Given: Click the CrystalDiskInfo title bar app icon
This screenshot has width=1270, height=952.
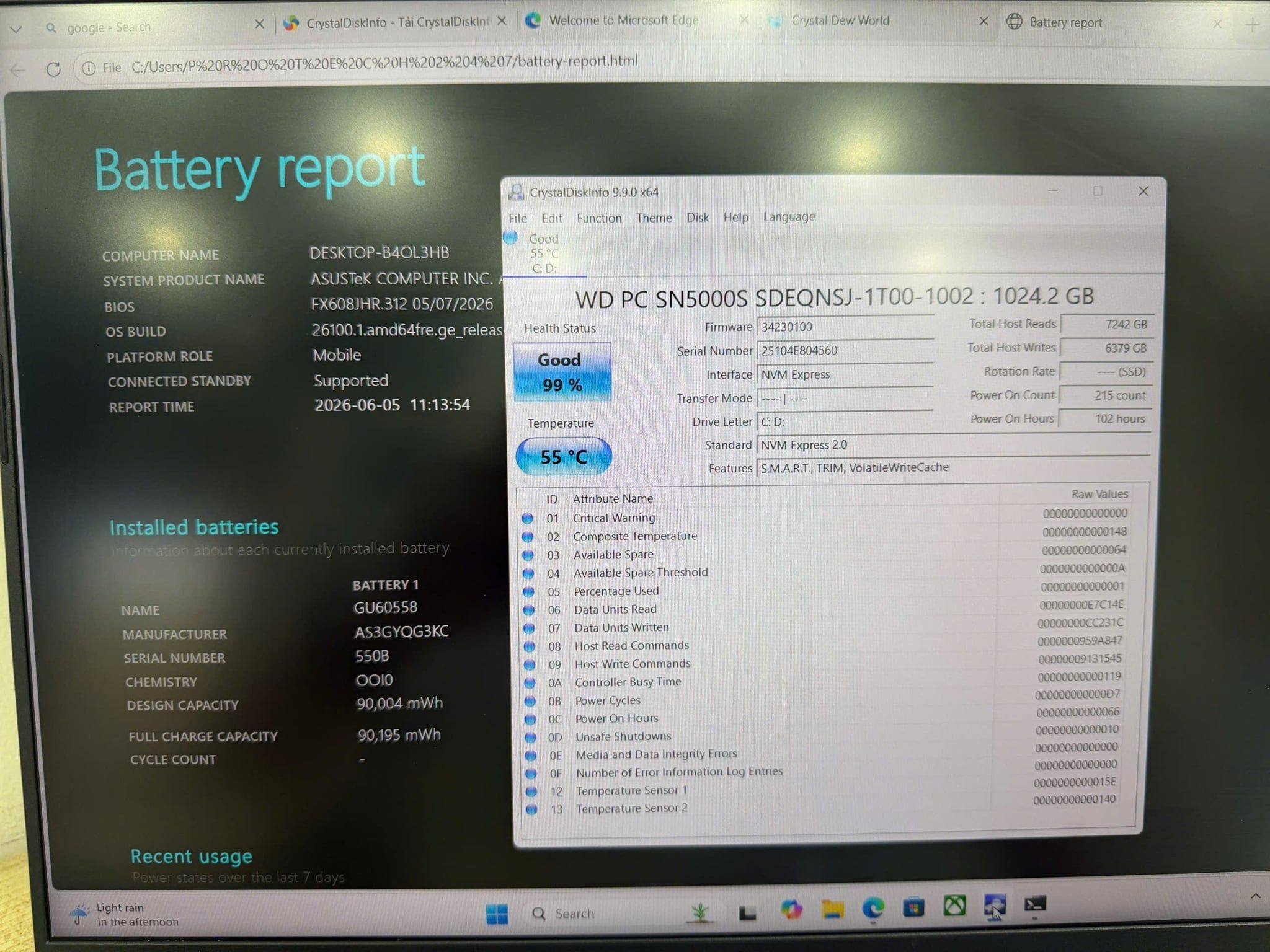Looking at the screenshot, I should [x=516, y=193].
